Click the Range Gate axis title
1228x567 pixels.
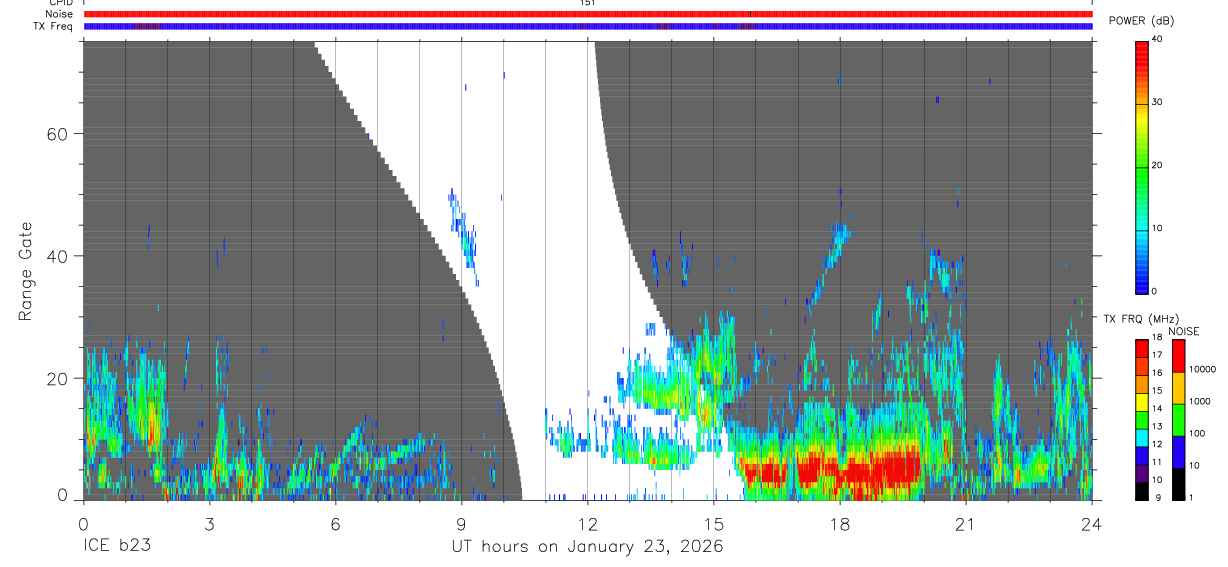tap(25, 270)
